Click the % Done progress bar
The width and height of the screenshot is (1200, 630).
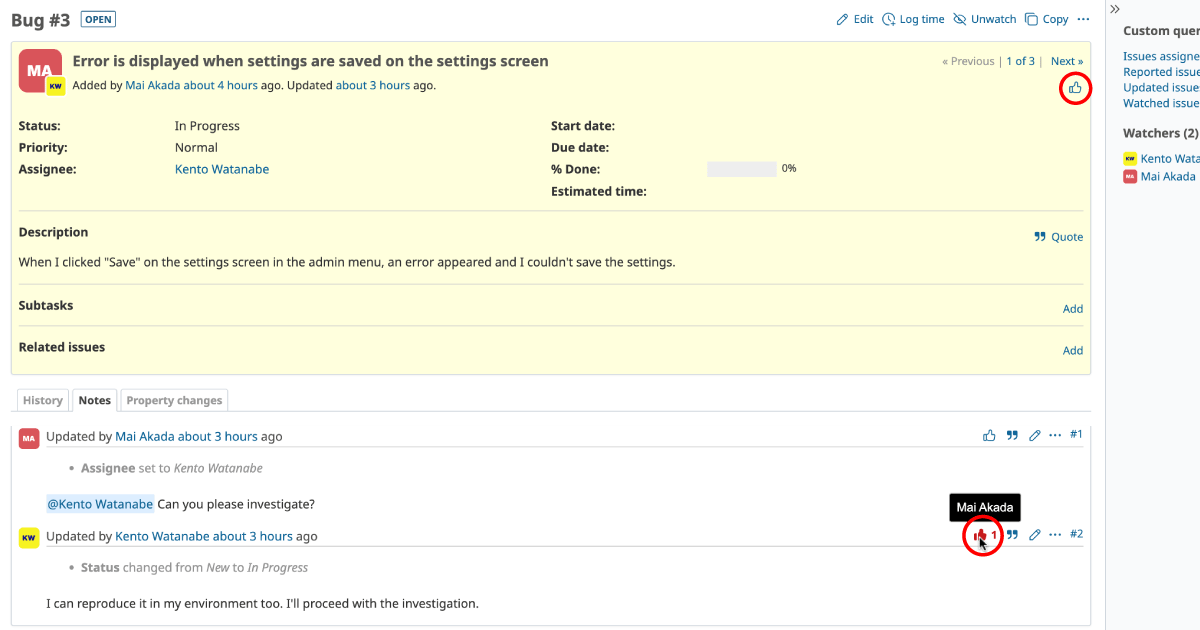pyautogui.click(x=741, y=169)
